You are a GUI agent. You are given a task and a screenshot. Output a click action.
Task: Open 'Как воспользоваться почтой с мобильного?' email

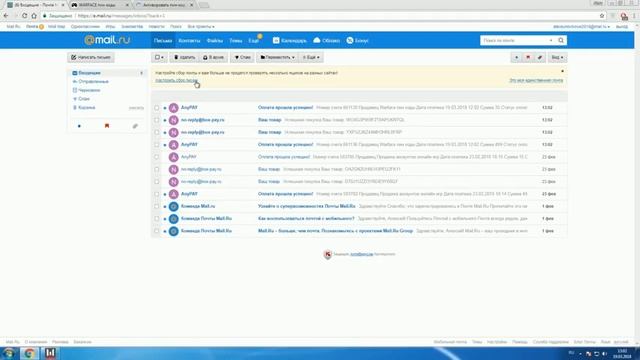pyautogui.click(x=306, y=219)
